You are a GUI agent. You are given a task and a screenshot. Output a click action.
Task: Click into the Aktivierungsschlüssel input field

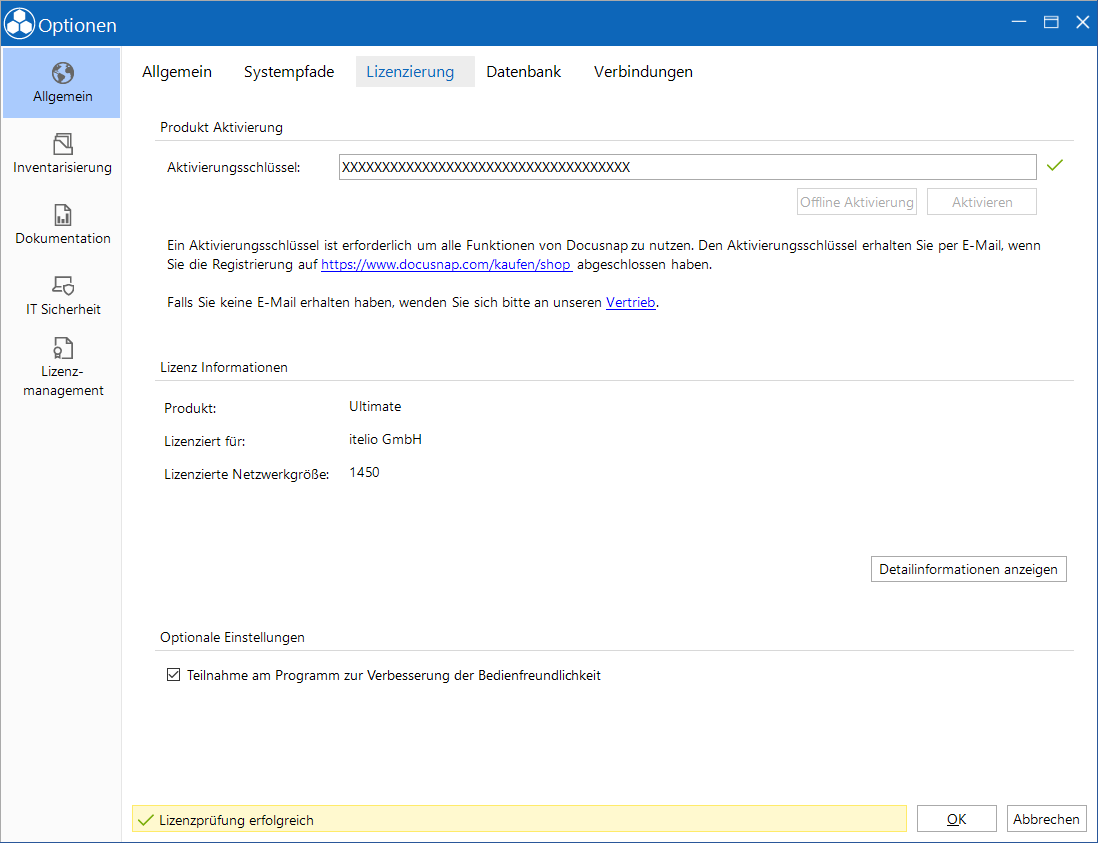tap(688, 167)
